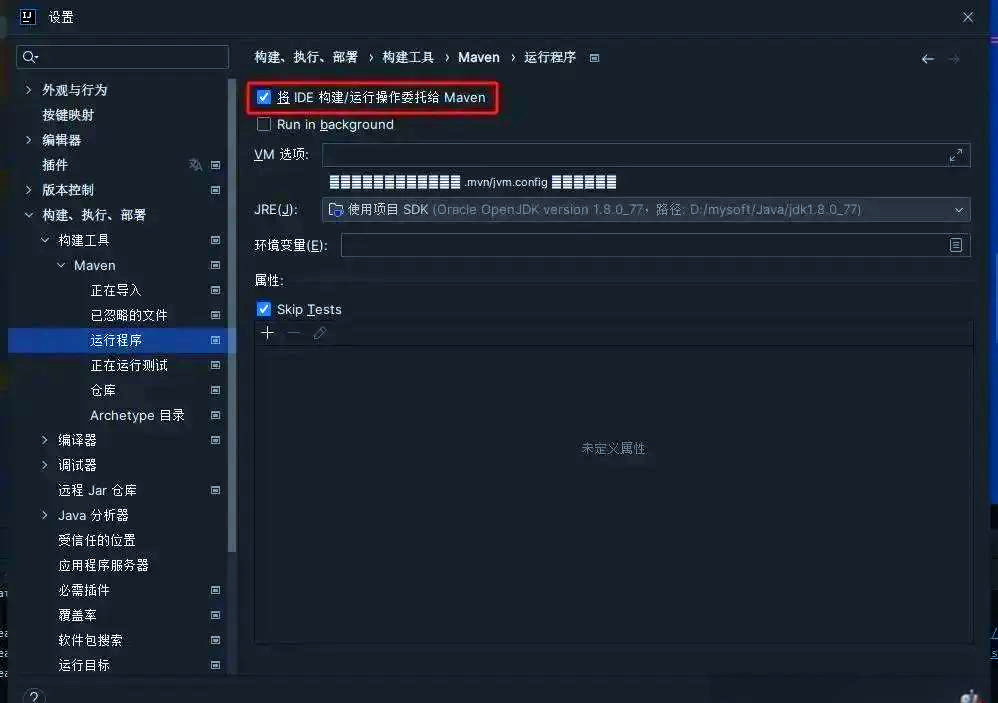Viewport: 998px width, 703px height.
Task: Add a new property with plus icon
Action: 267,333
